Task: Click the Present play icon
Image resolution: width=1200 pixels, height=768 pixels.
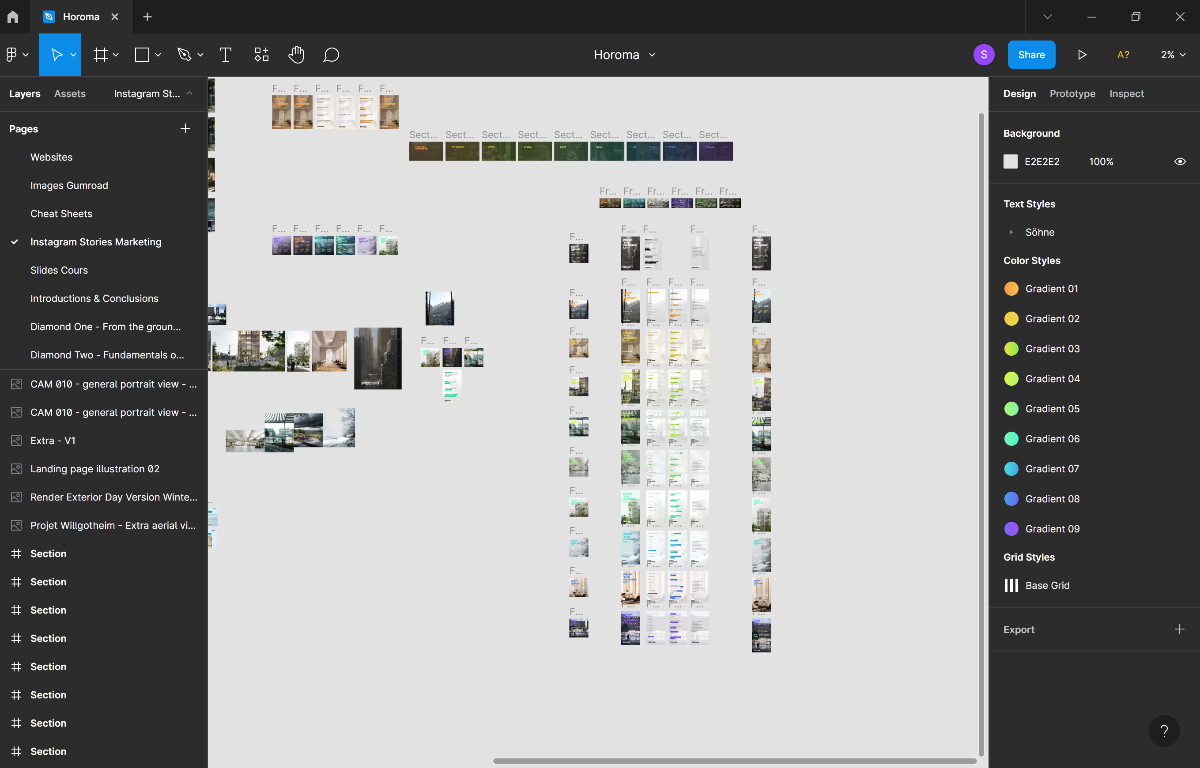Action: 1082,55
